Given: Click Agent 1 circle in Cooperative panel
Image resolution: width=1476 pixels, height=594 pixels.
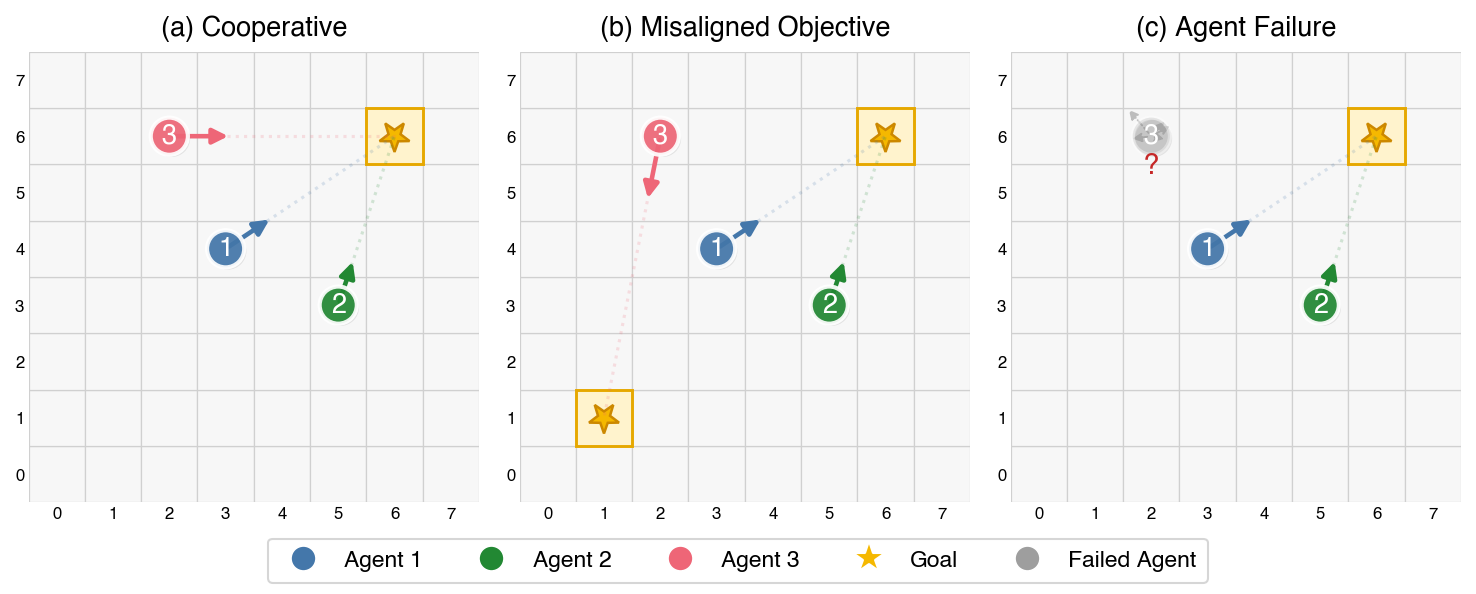Looking at the screenshot, I should (226, 248).
